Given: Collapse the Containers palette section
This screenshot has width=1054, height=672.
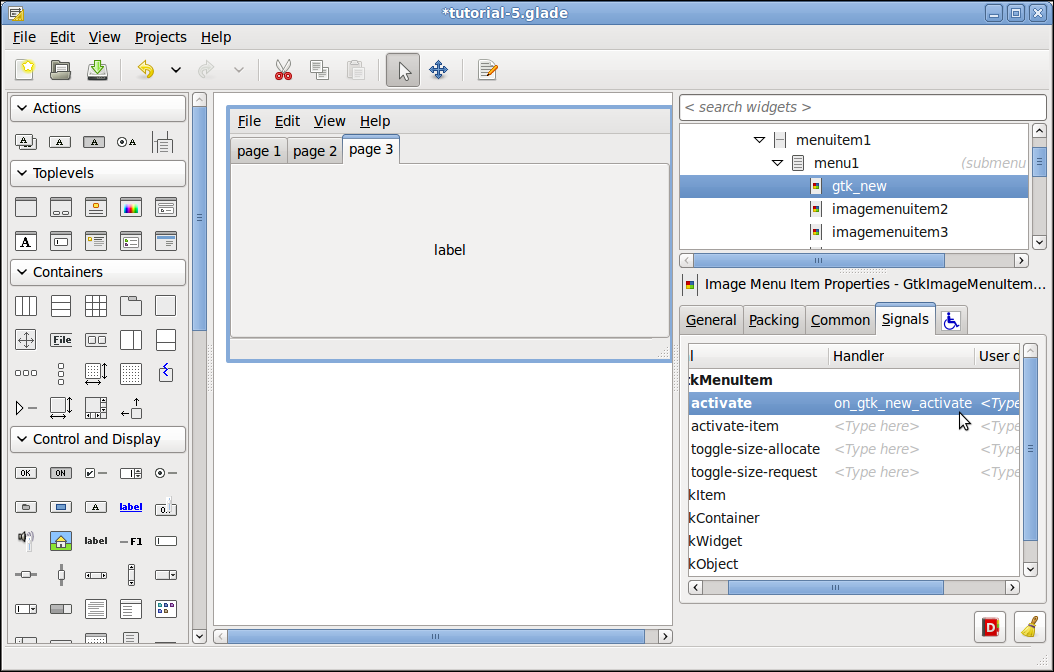Looking at the screenshot, I should [98, 272].
